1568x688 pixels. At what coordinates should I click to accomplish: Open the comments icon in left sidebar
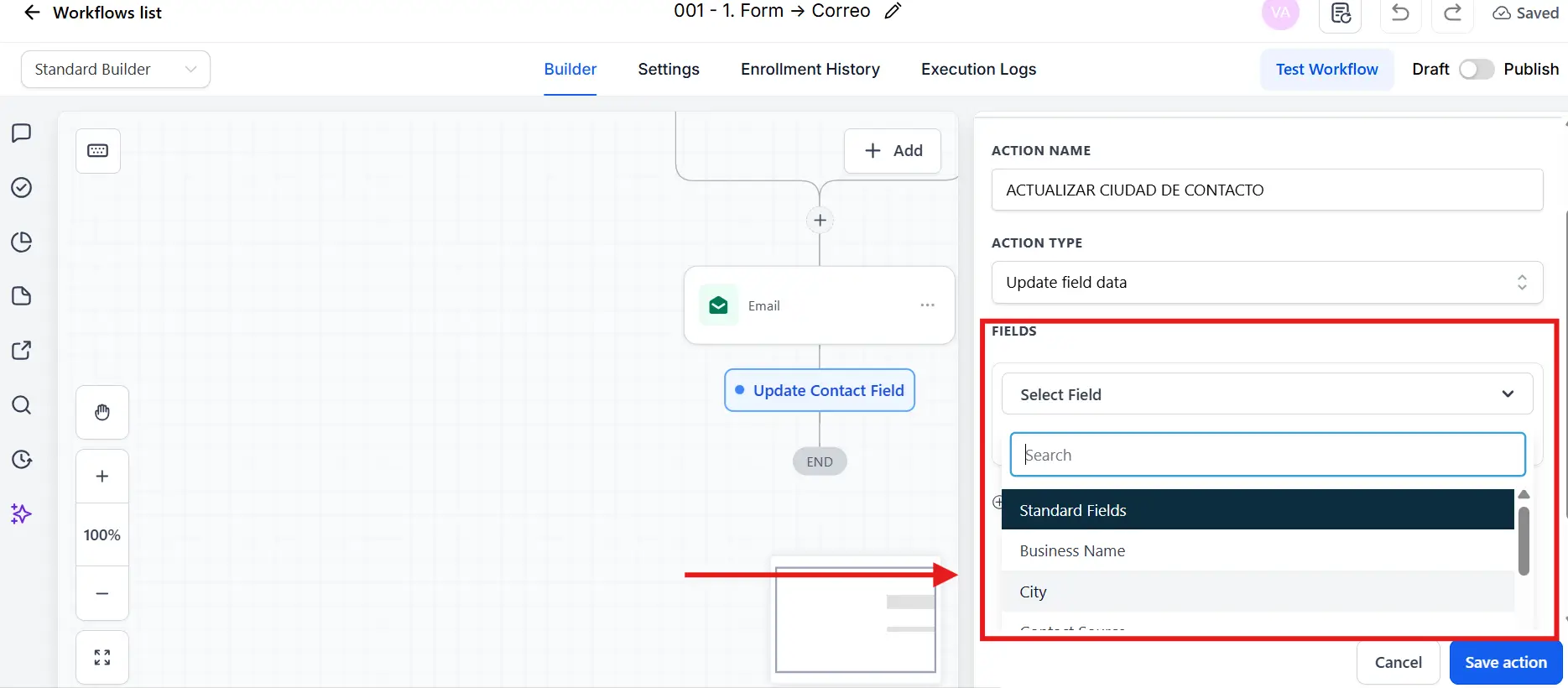[x=22, y=133]
